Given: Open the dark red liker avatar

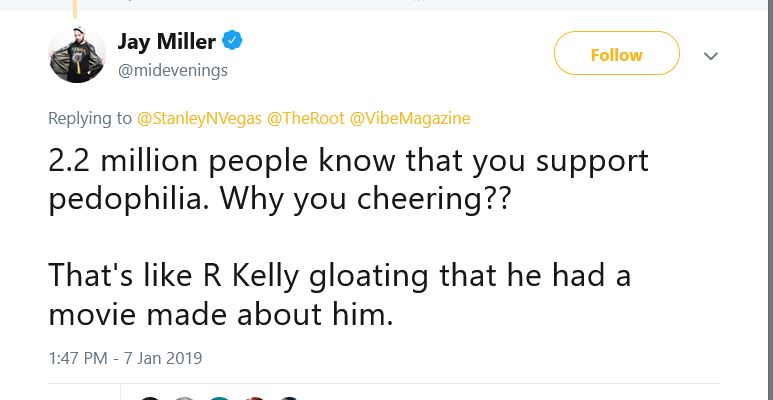Looking at the screenshot, I should [x=253, y=398].
